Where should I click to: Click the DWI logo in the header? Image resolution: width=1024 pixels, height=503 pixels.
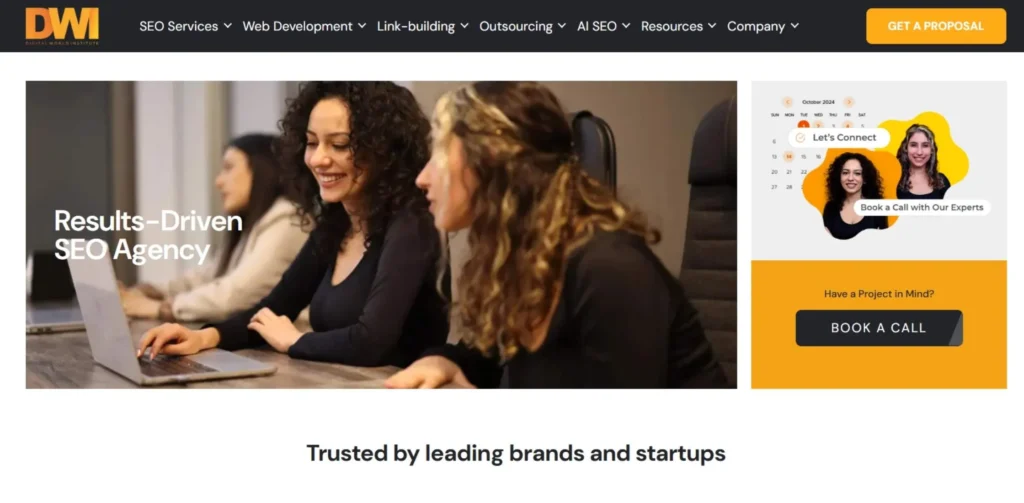tap(62, 25)
